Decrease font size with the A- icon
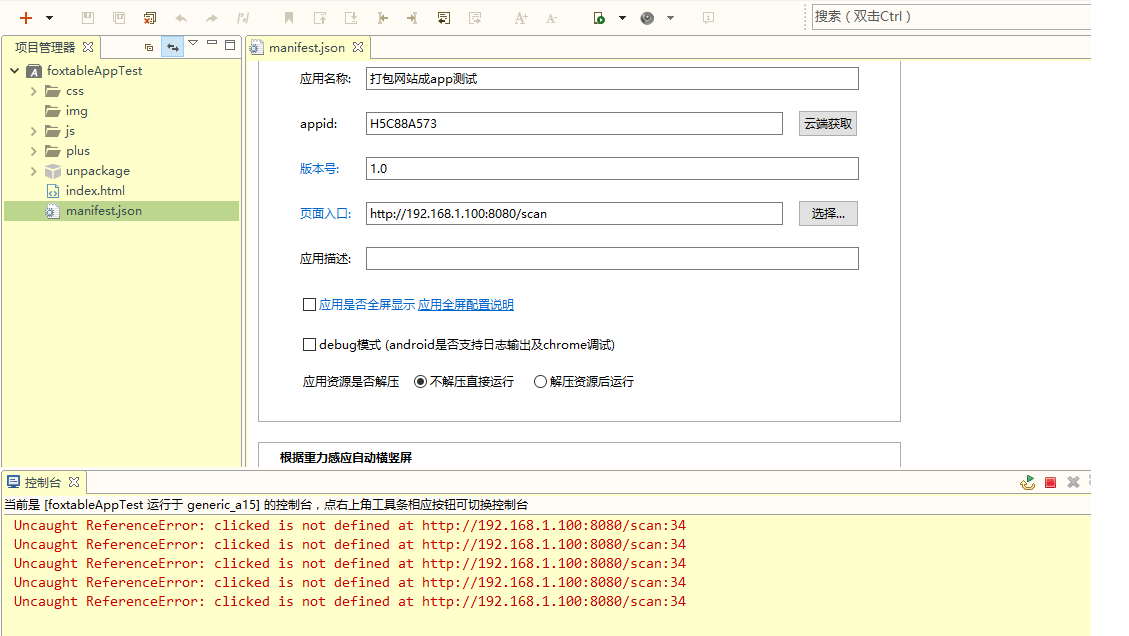 tap(552, 18)
